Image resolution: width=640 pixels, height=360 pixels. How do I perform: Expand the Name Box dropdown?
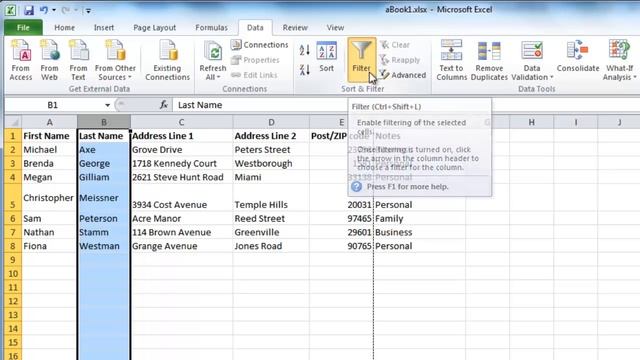click(107, 105)
